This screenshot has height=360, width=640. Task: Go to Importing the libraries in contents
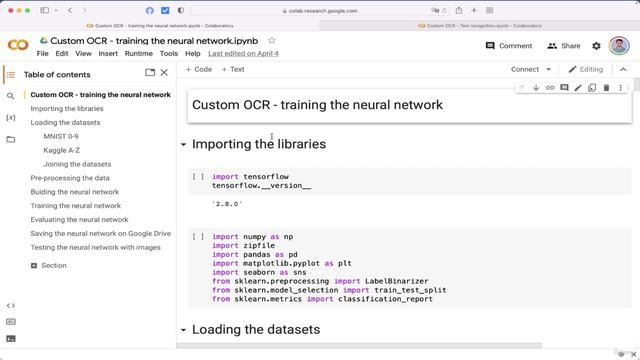point(67,109)
